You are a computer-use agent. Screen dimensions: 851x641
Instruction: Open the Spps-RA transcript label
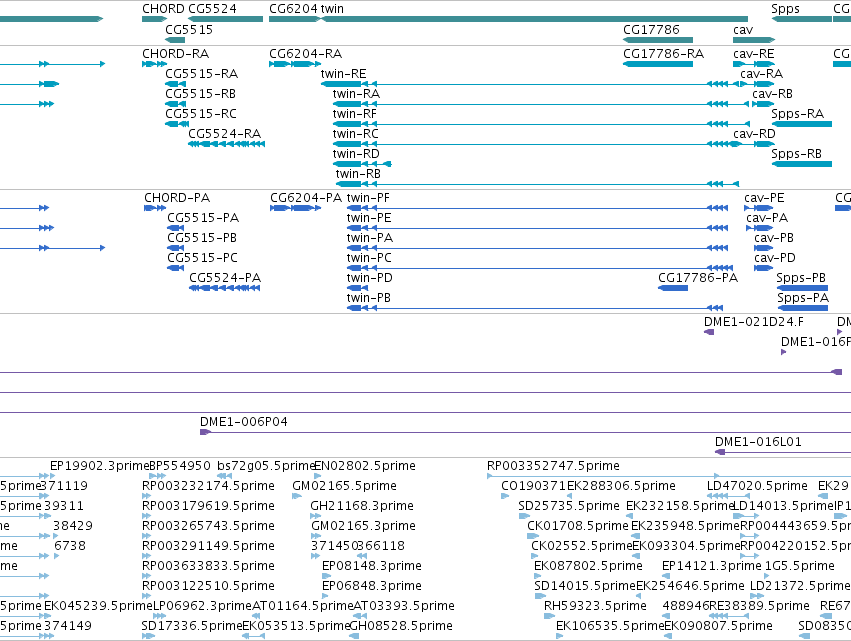pyautogui.click(x=797, y=114)
